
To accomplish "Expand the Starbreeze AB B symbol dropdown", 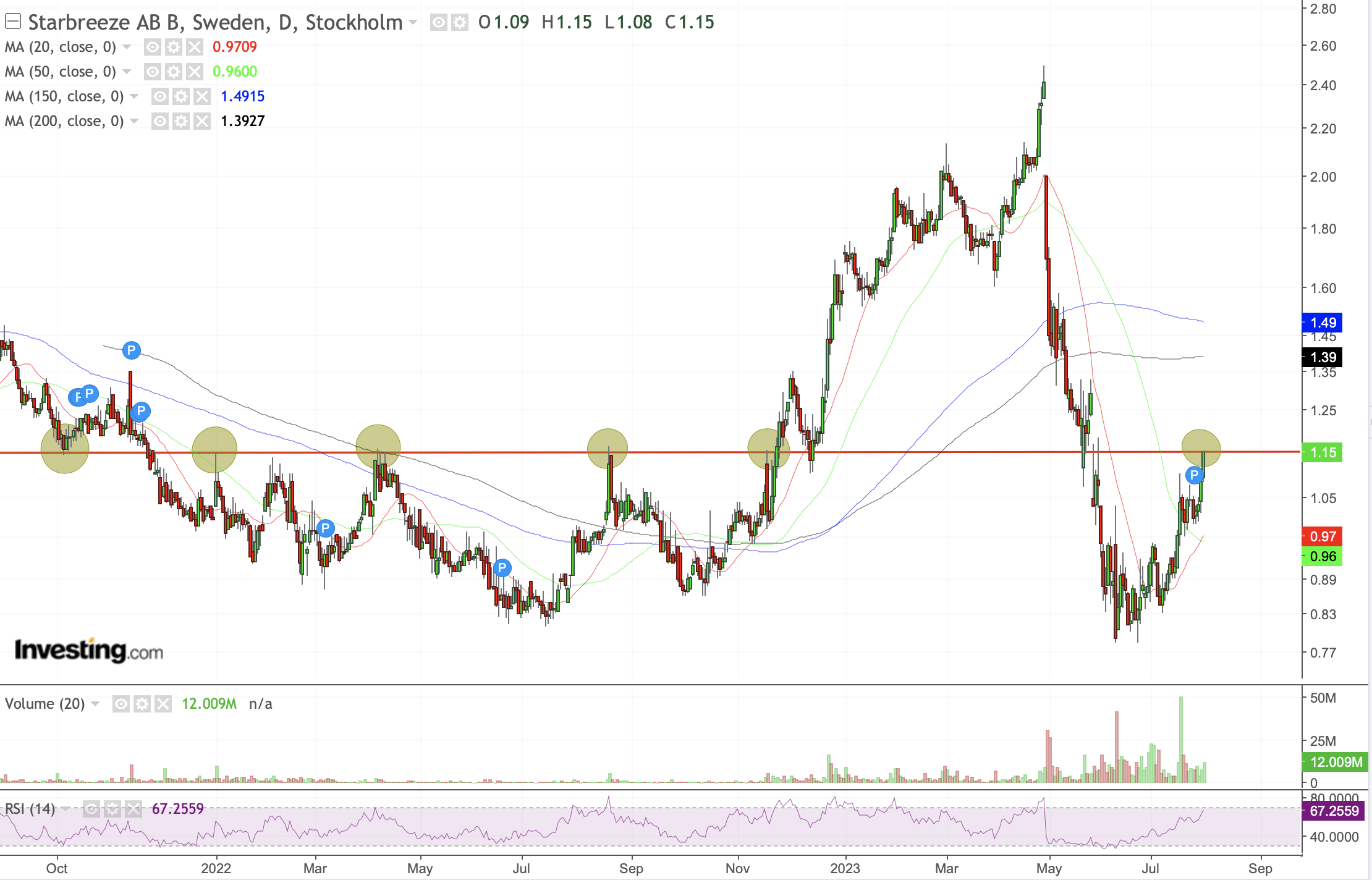I will coord(413,23).
